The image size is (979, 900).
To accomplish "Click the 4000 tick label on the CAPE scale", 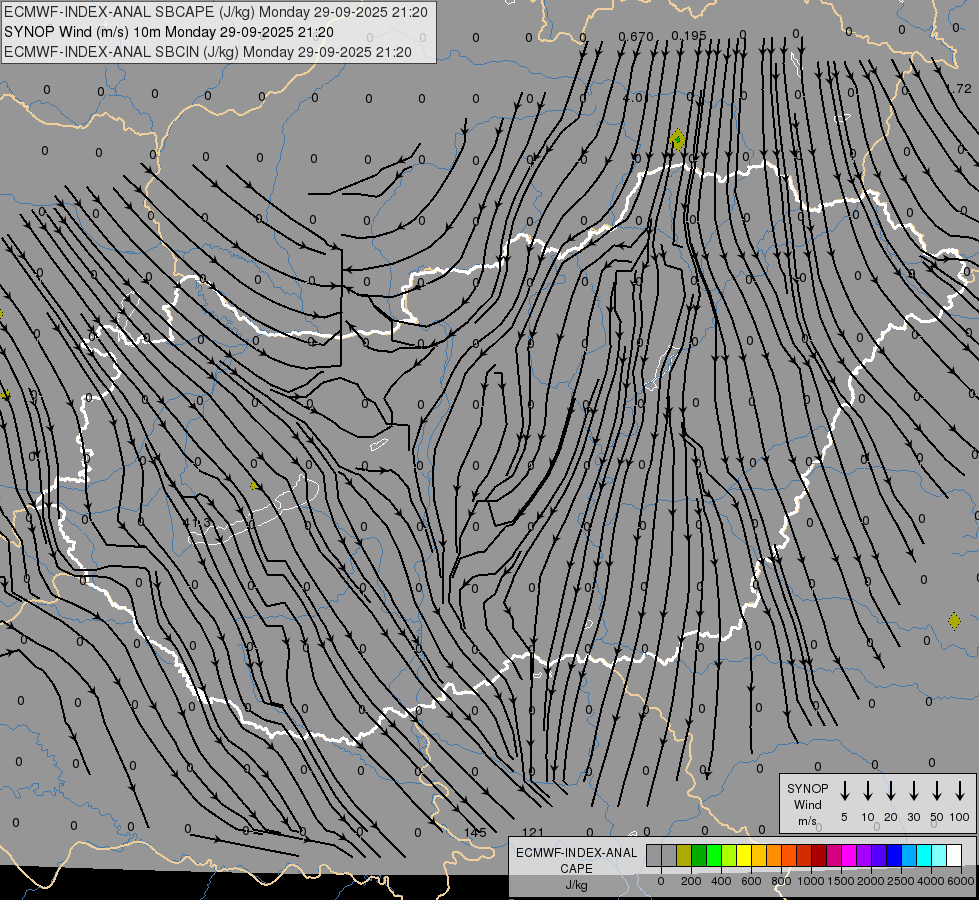I will coord(930,881).
